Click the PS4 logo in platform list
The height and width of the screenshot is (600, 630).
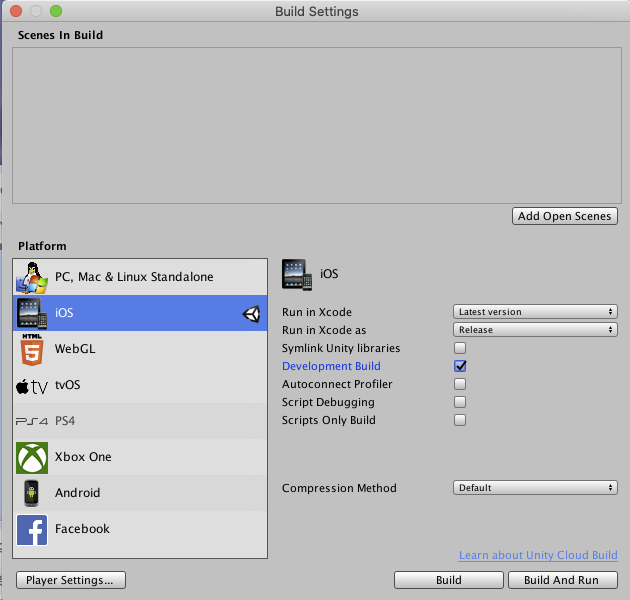[32, 421]
